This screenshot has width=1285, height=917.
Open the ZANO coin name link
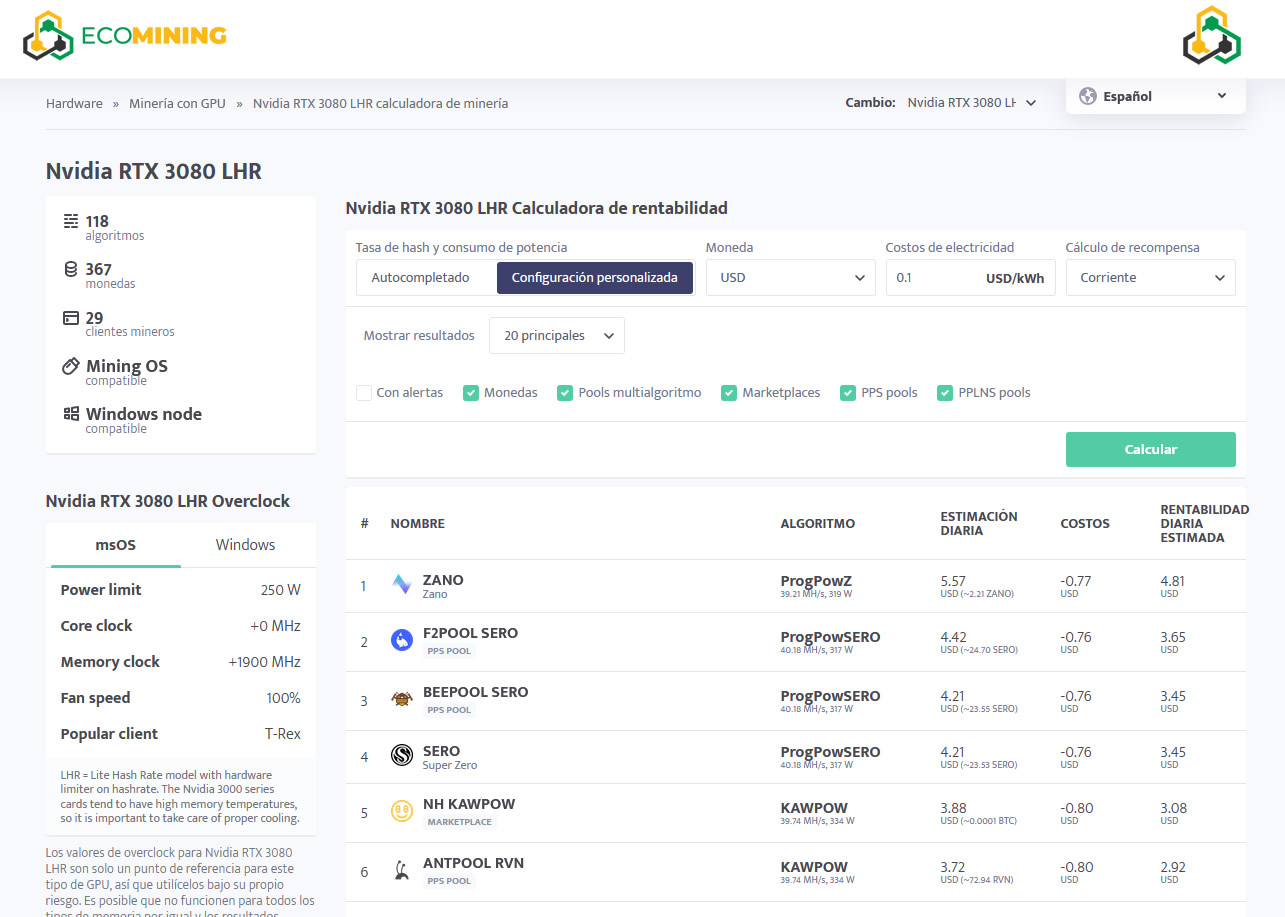[x=443, y=580]
